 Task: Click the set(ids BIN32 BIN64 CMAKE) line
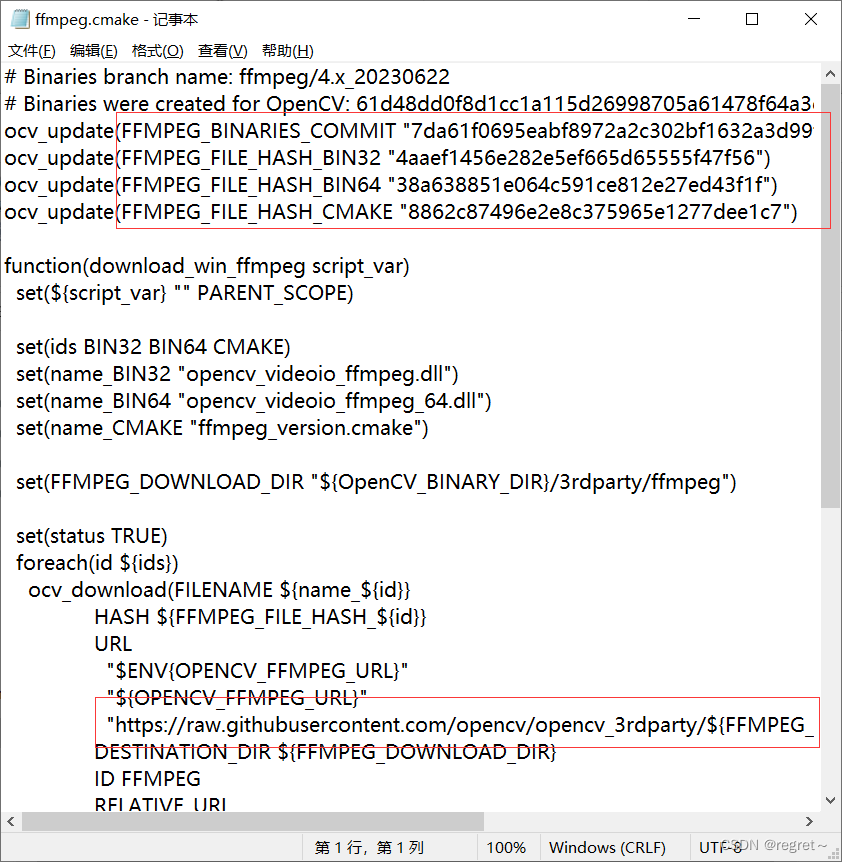[x=153, y=347]
